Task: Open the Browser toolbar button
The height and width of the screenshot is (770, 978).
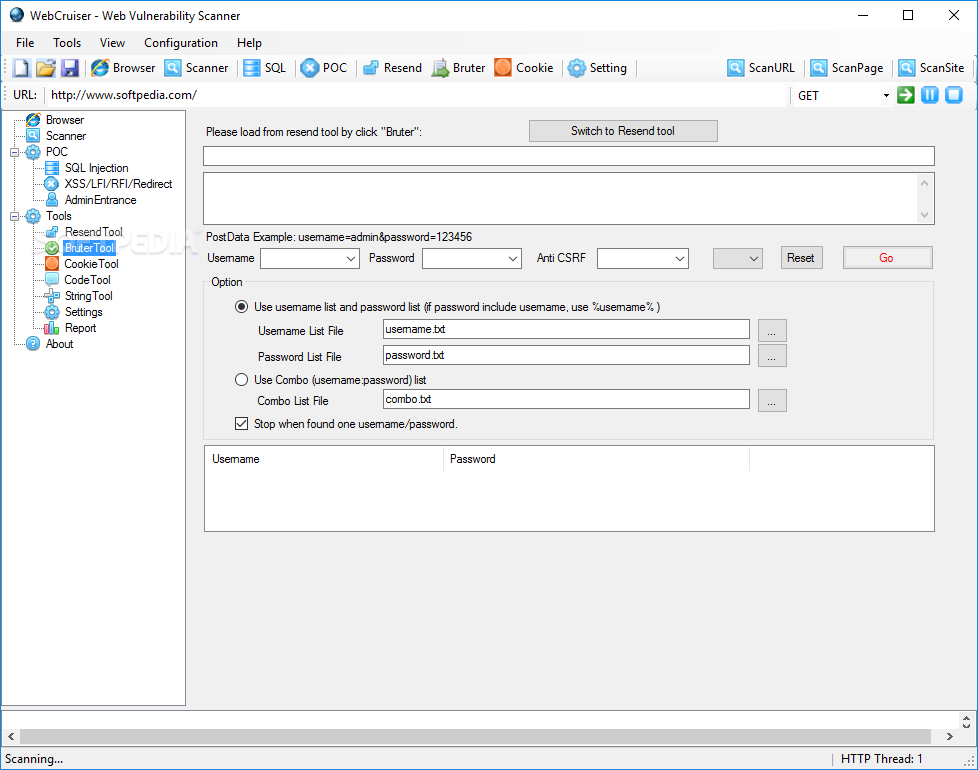Action: (x=123, y=68)
